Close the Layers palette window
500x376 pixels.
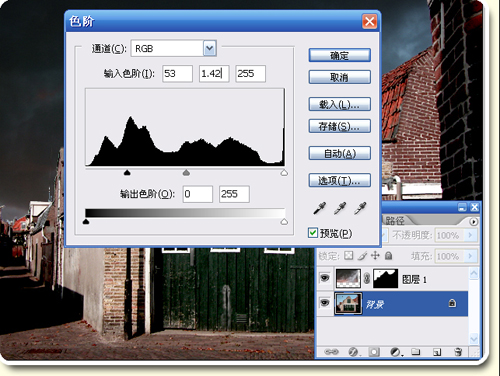point(474,207)
